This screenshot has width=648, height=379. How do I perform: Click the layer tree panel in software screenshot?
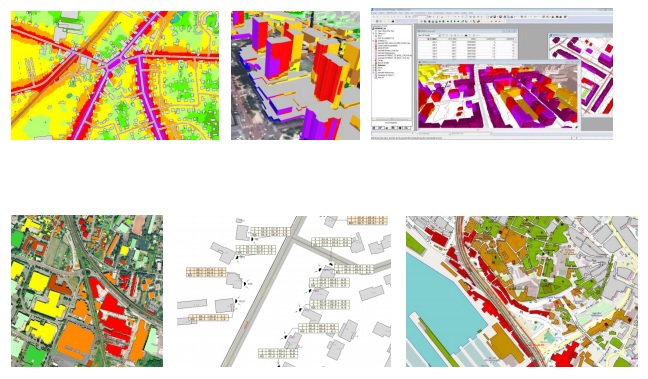[392, 73]
